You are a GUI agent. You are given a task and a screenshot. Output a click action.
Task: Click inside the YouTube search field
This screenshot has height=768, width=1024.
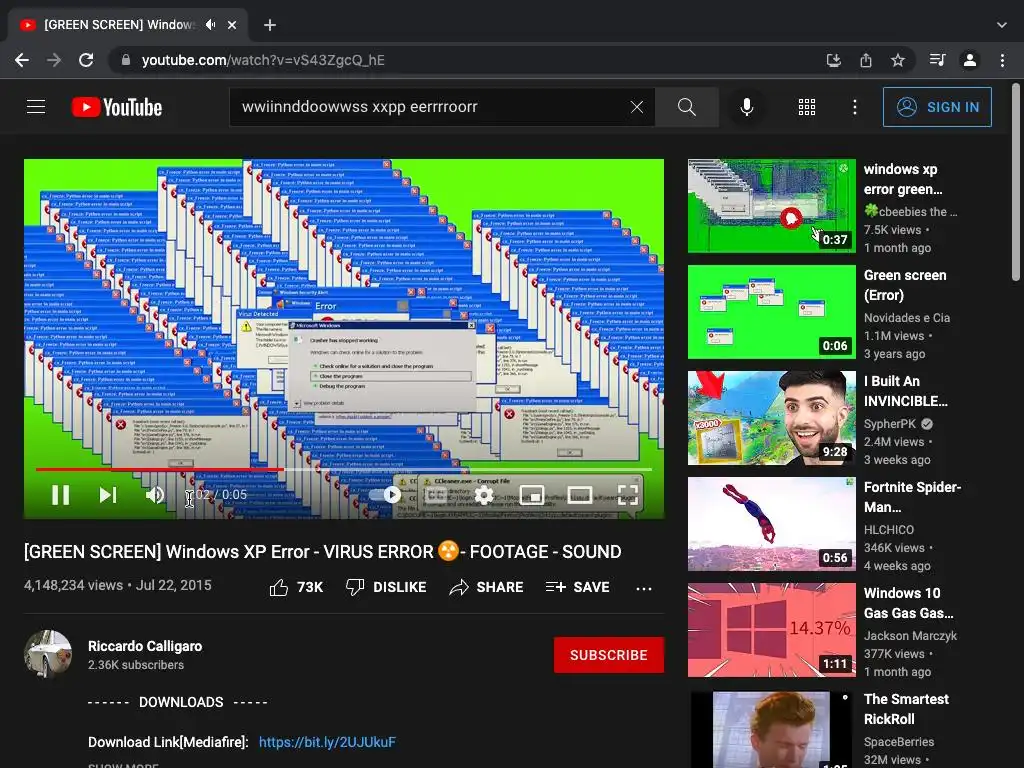coord(431,106)
